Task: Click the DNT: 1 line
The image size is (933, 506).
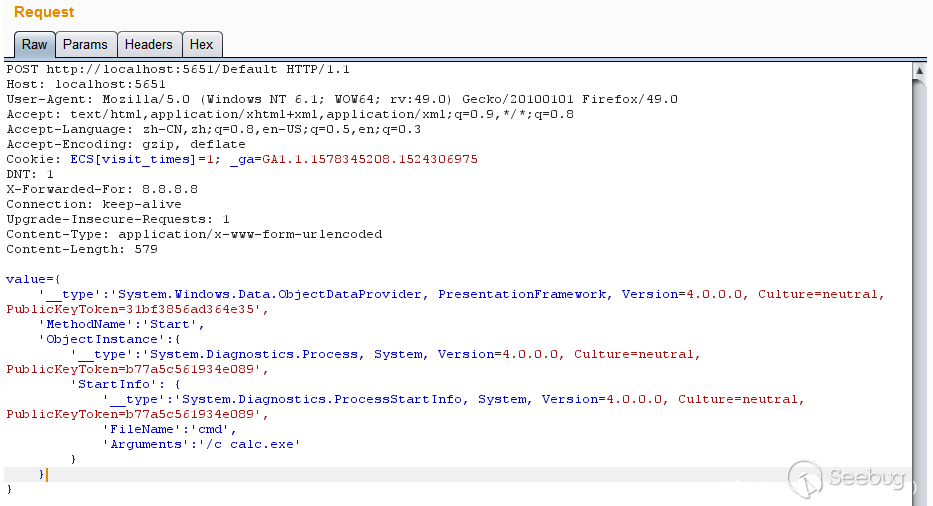Action: coord(30,174)
